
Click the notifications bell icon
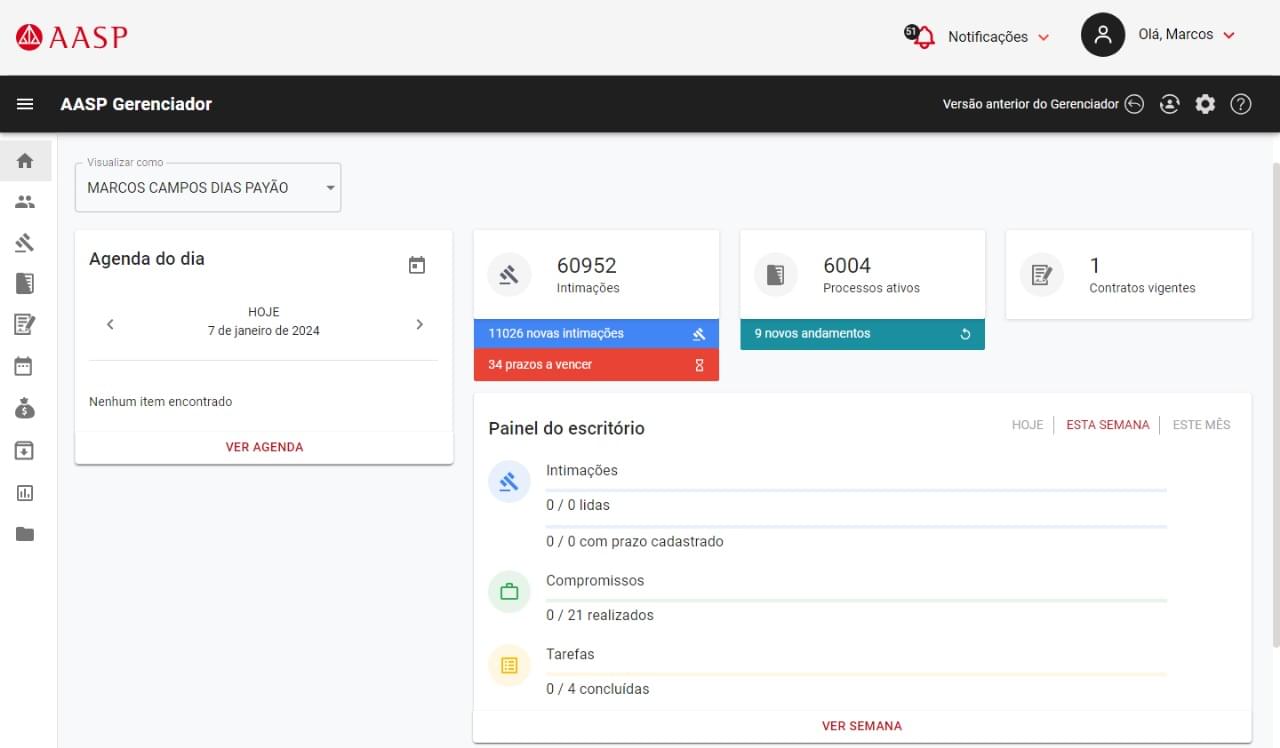pos(923,38)
